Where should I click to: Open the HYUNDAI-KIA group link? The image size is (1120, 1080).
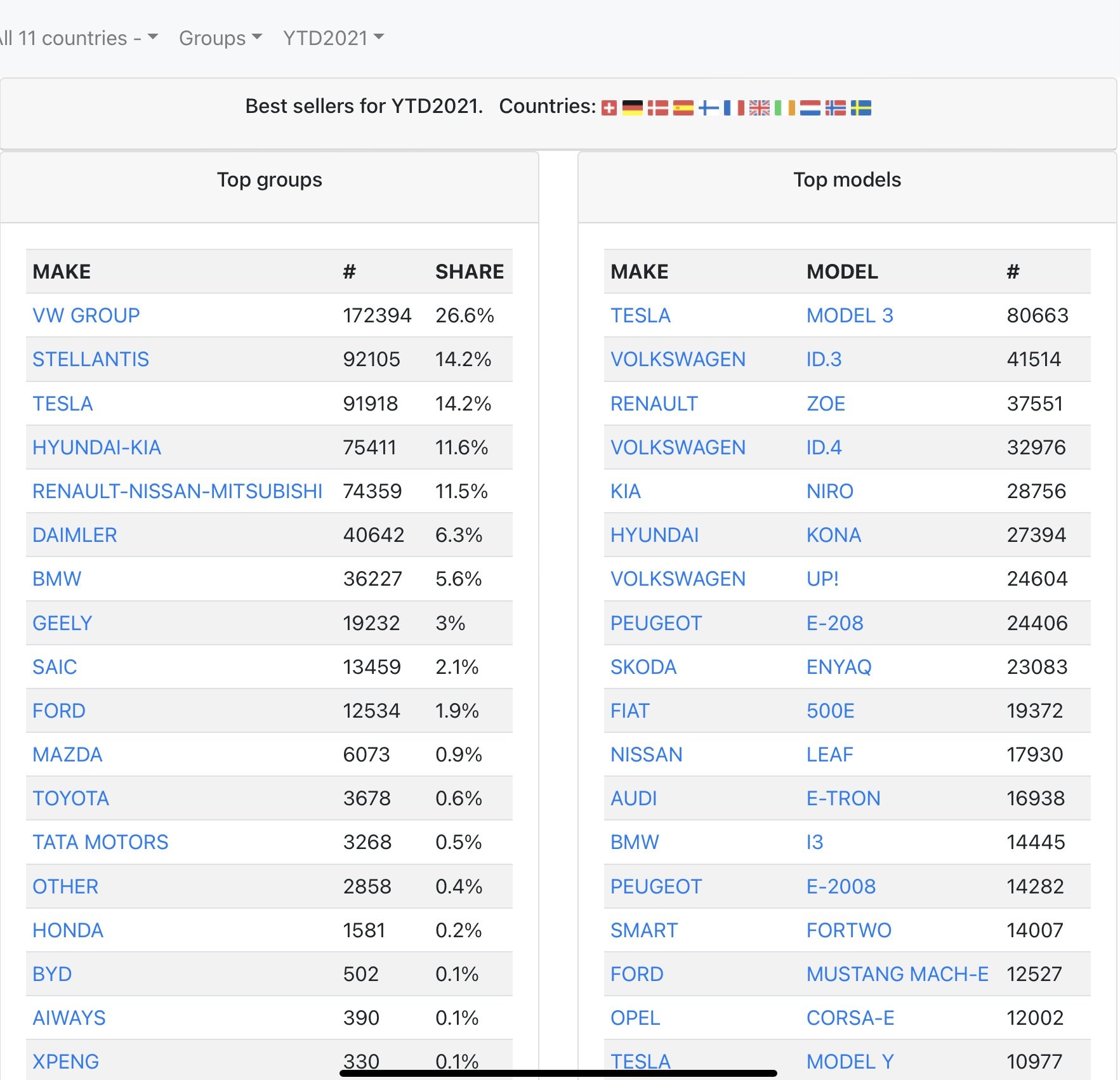tap(96, 447)
